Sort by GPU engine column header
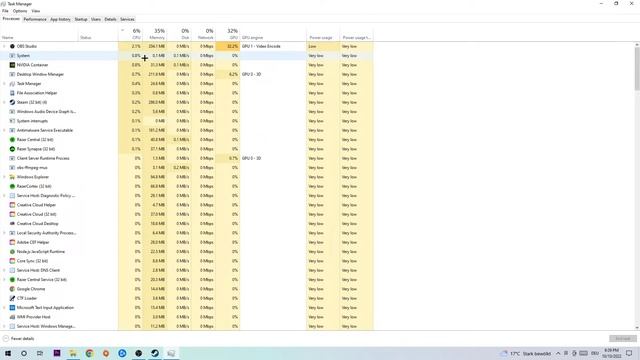 click(x=273, y=34)
